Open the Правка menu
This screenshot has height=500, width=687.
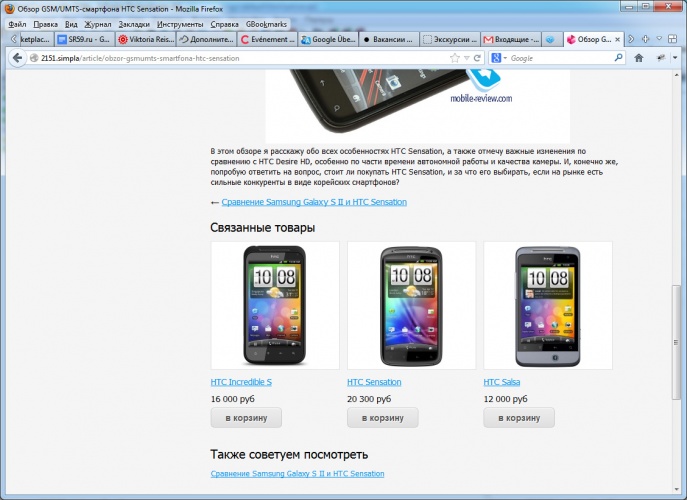click(46, 25)
